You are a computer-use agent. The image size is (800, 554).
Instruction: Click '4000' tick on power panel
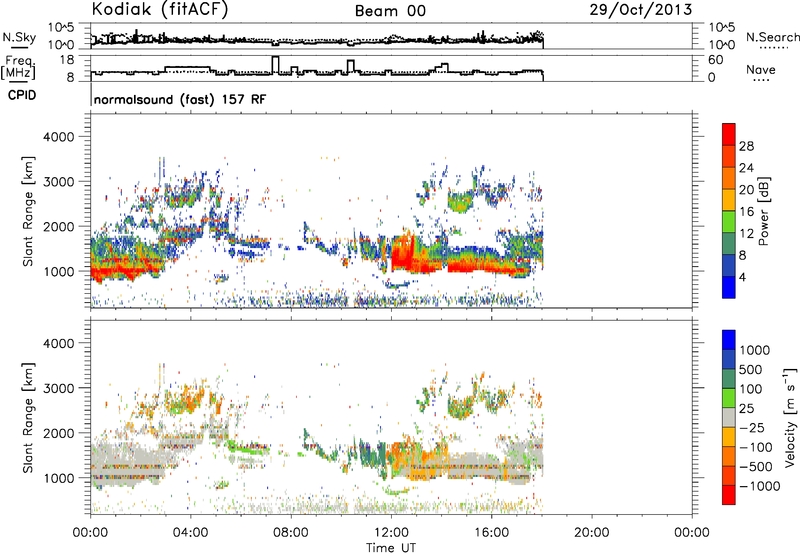tap(59, 137)
